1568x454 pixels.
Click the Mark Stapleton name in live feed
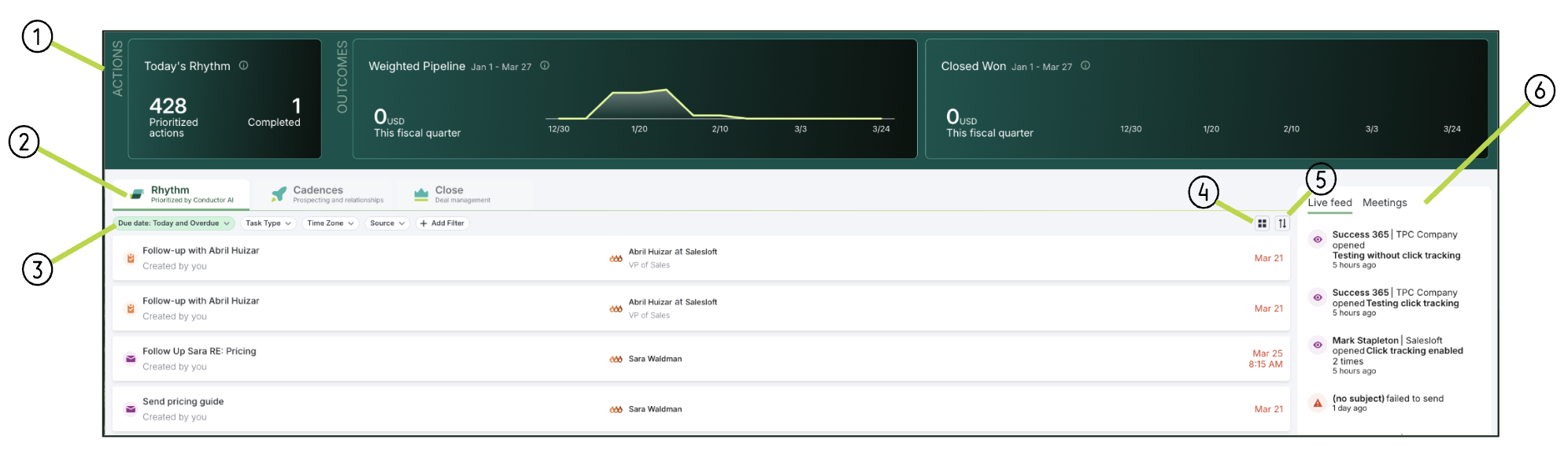pyautogui.click(x=1365, y=341)
